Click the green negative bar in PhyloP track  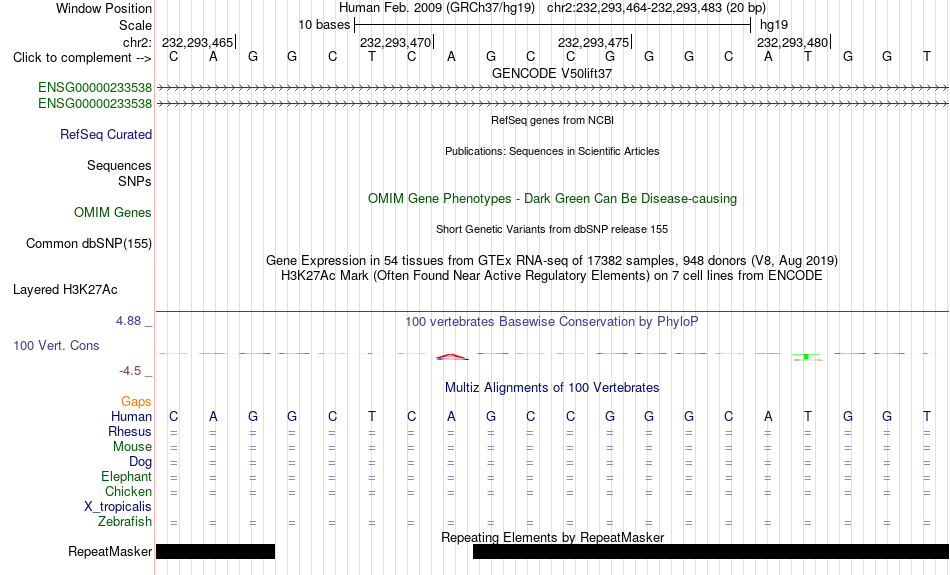806,356
